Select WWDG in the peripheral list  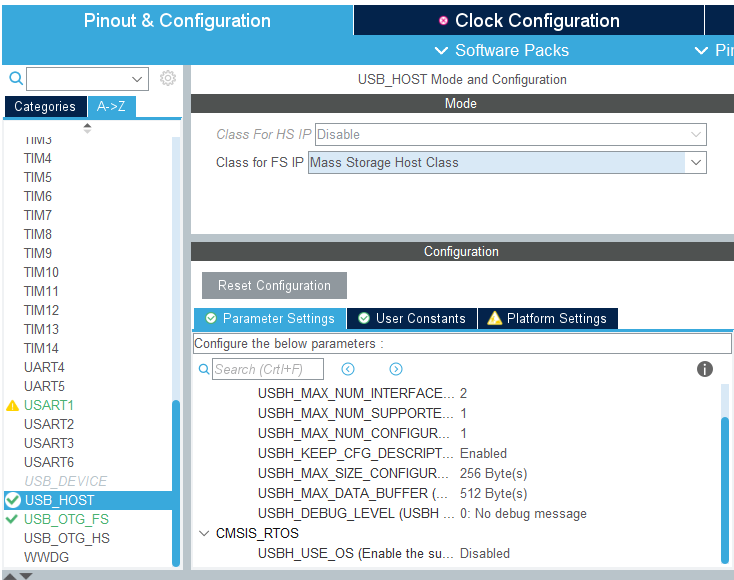coord(46,558)
